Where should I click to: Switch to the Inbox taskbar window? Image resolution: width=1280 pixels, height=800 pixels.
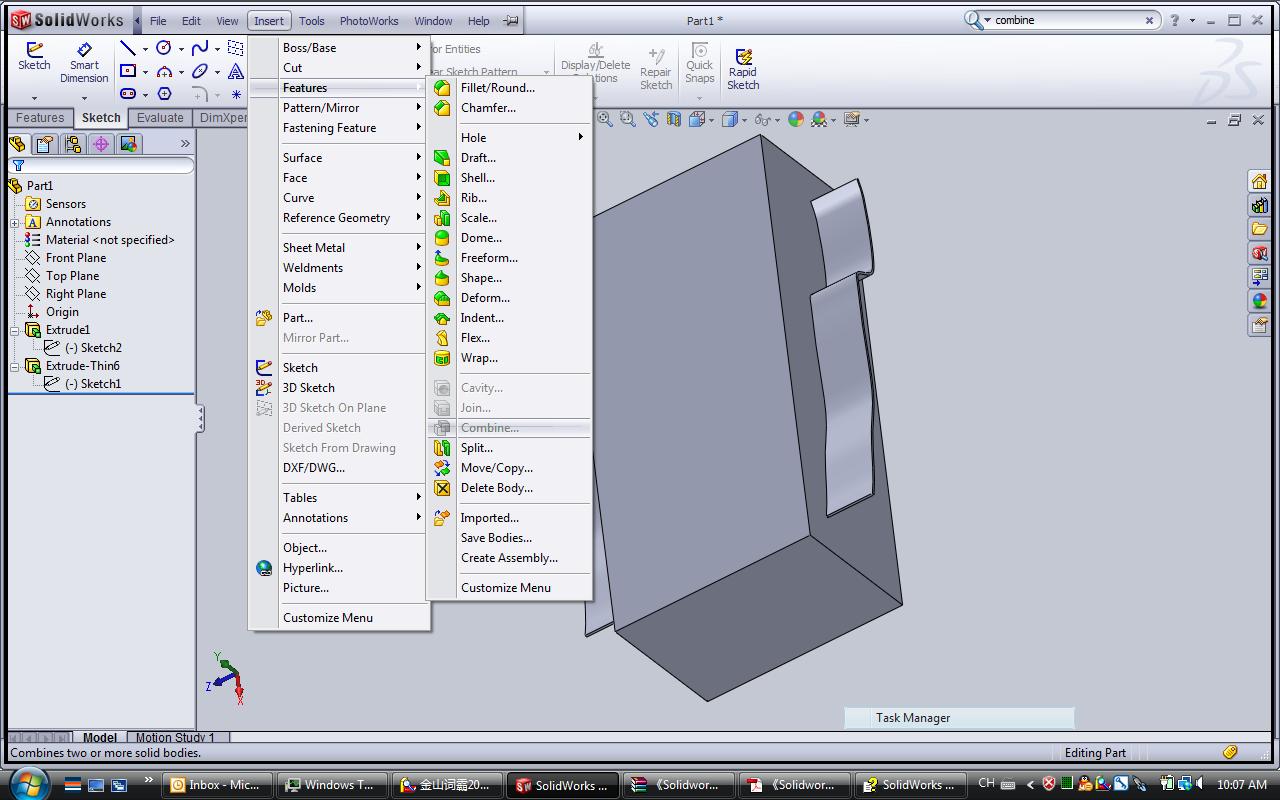215,785
